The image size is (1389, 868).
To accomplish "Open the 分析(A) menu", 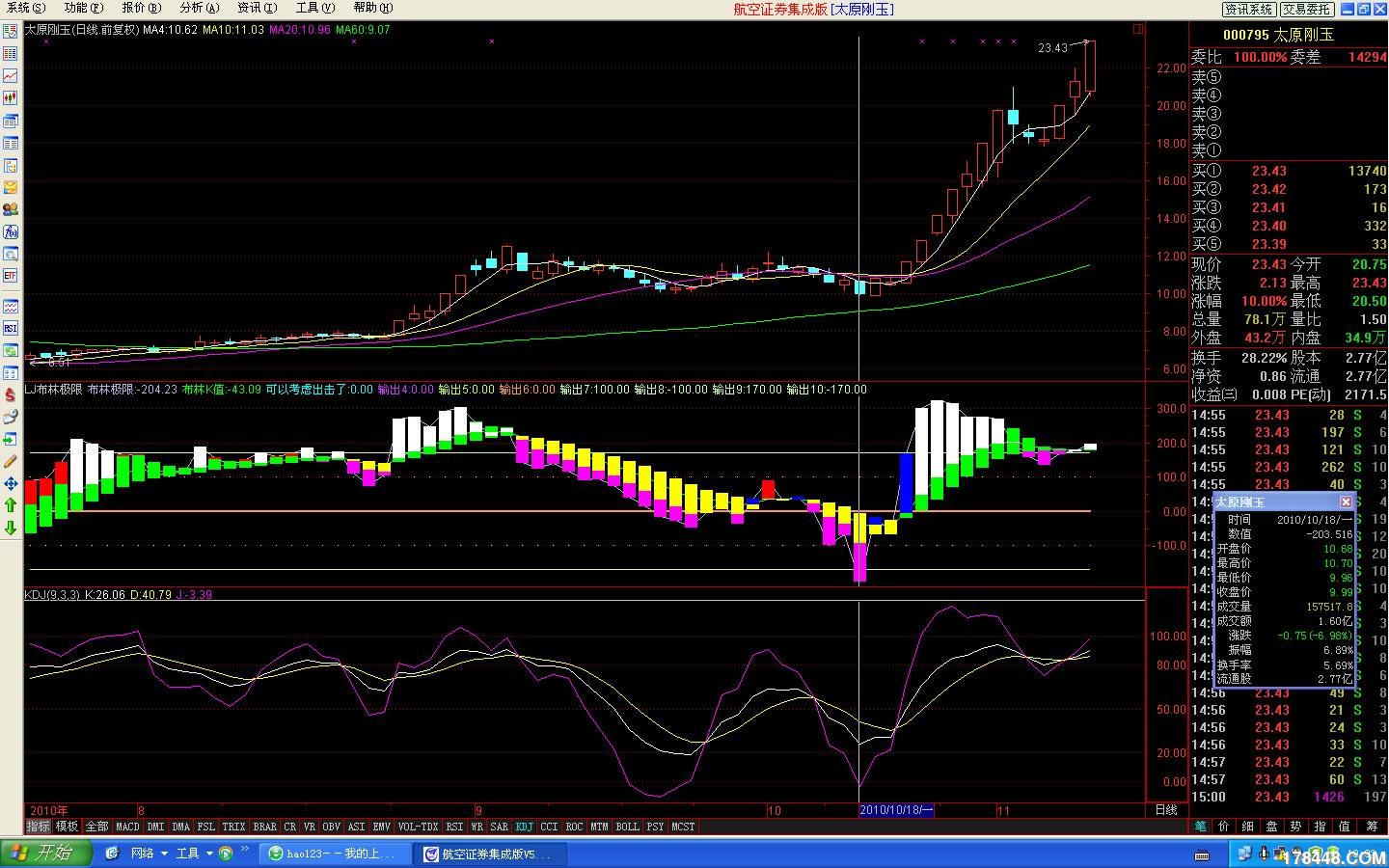I will point(199,8).
